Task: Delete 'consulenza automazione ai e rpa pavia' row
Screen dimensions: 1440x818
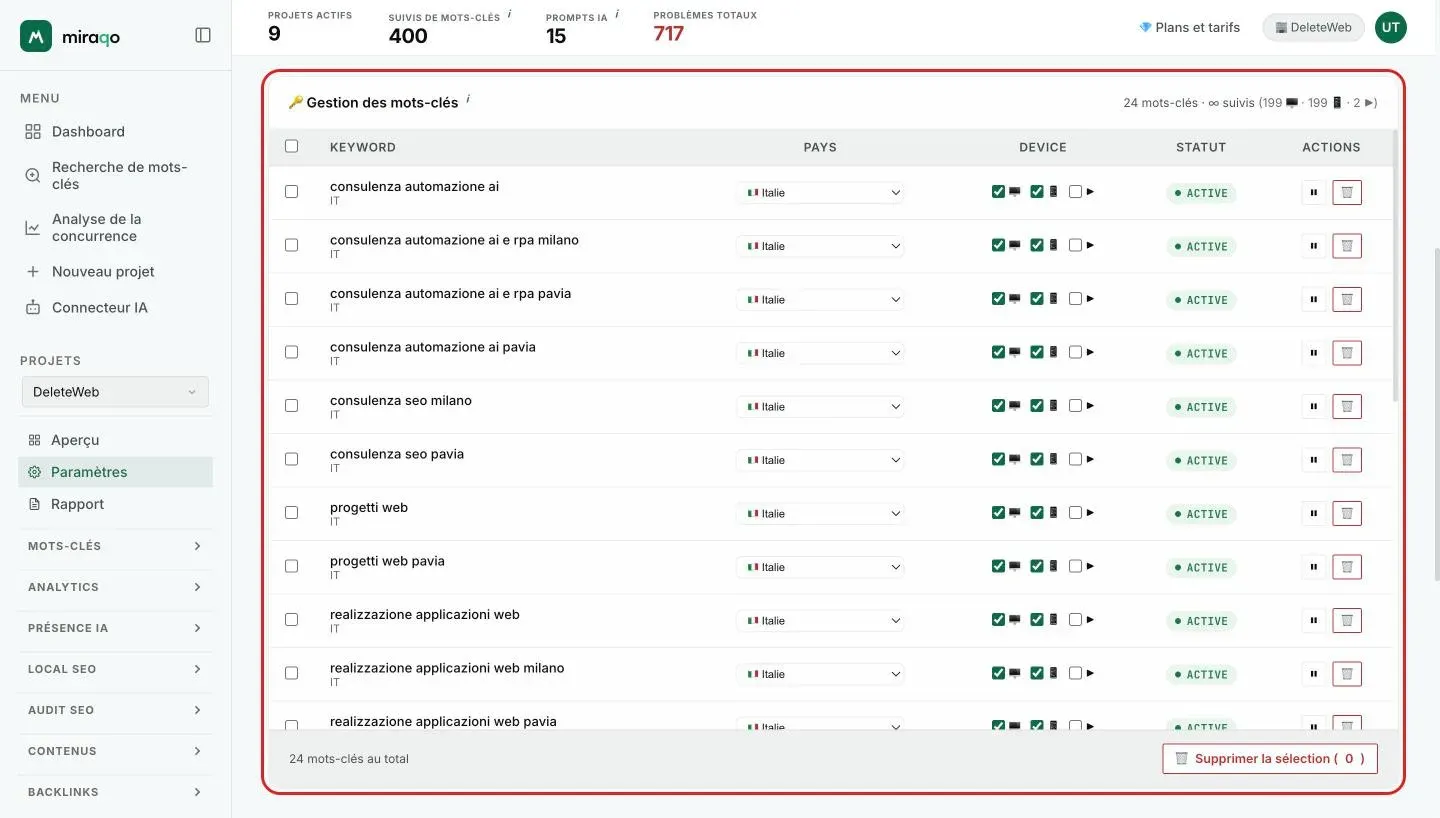Action: tap(1347, 299)
